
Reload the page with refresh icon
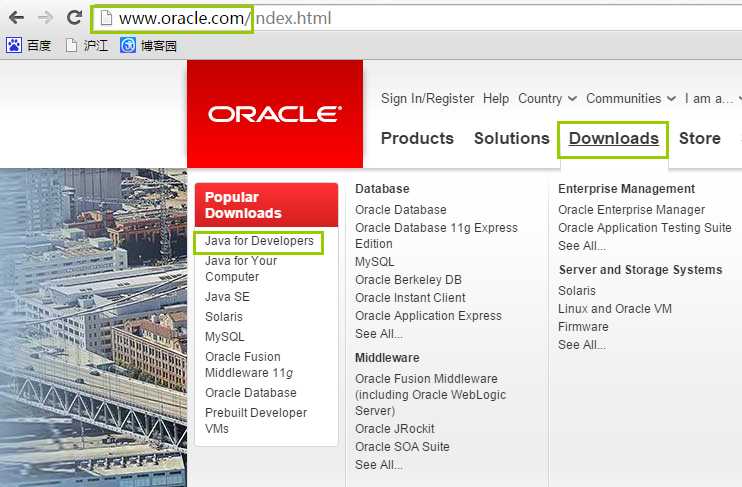coord(74,18)
